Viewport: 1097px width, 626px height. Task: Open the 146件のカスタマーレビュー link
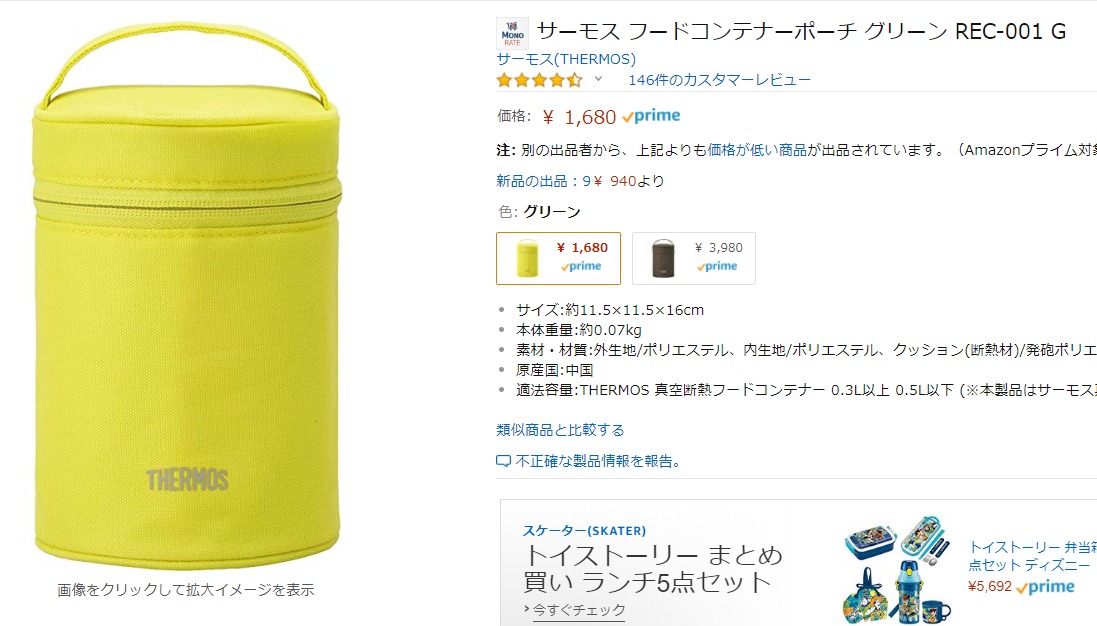coord(719,80)
